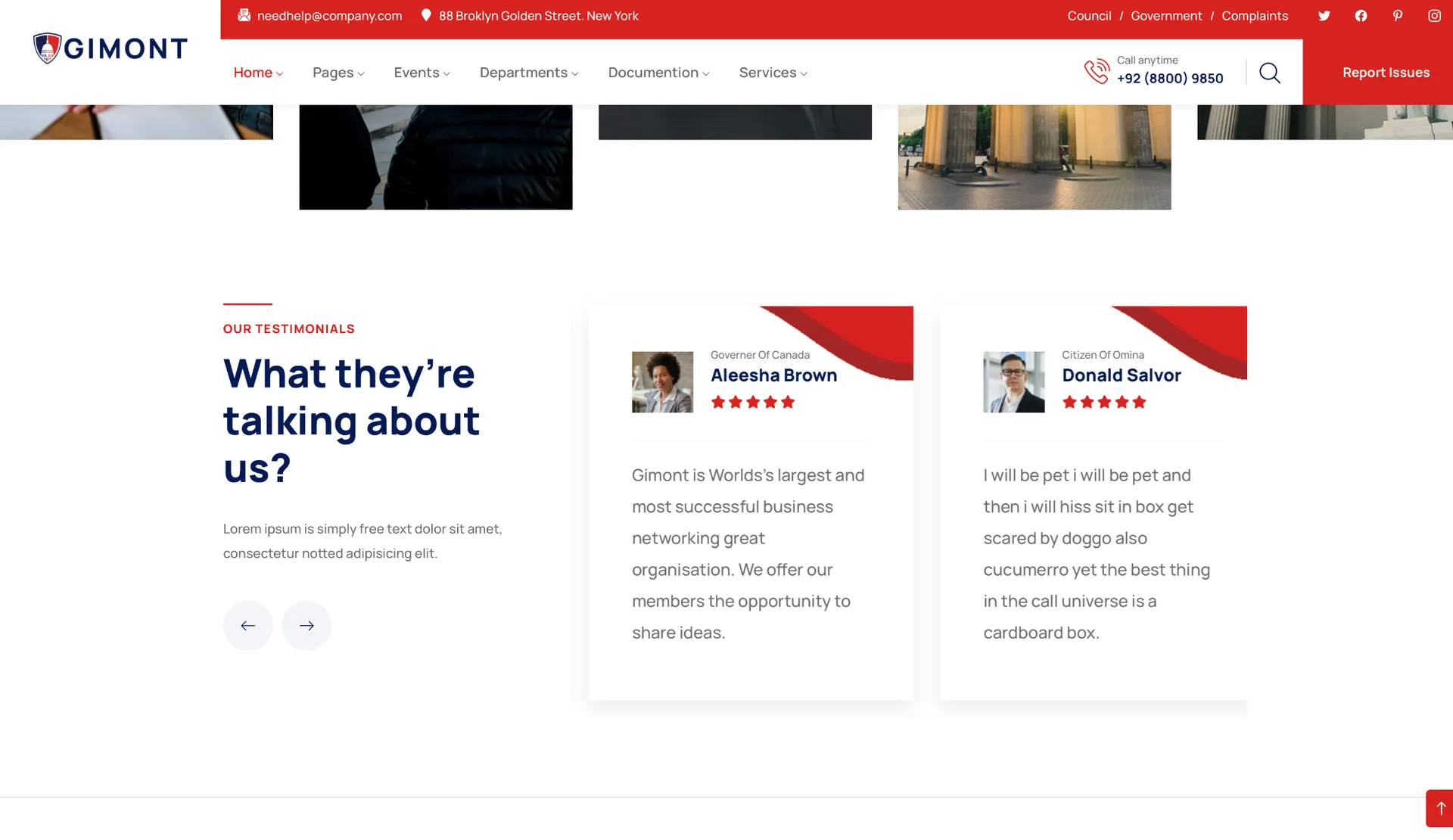The height and width of the screenshot is (840, 1453).
Task: Click Aleesha Brown's profile photo
Action: coord(662,382)
